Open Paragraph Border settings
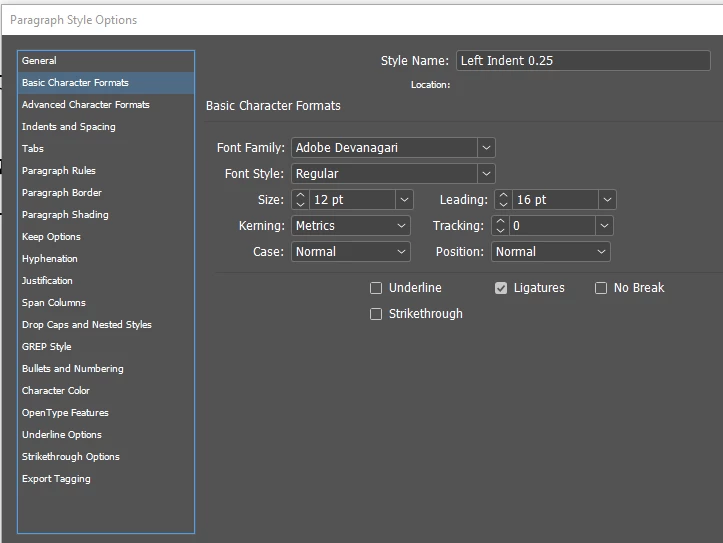Image resolution: width=723 pixels, height=543 pixels. click(x=106, y=193)
